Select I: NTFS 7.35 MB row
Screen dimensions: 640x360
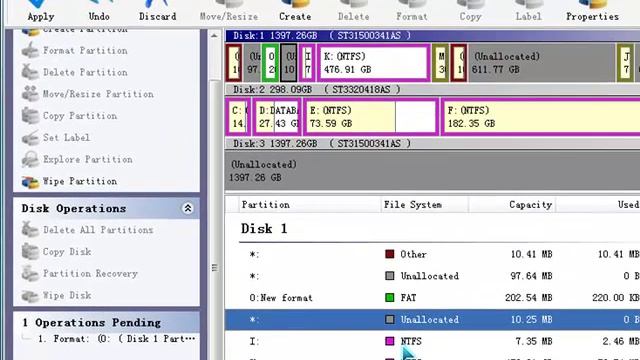point(432,341)
